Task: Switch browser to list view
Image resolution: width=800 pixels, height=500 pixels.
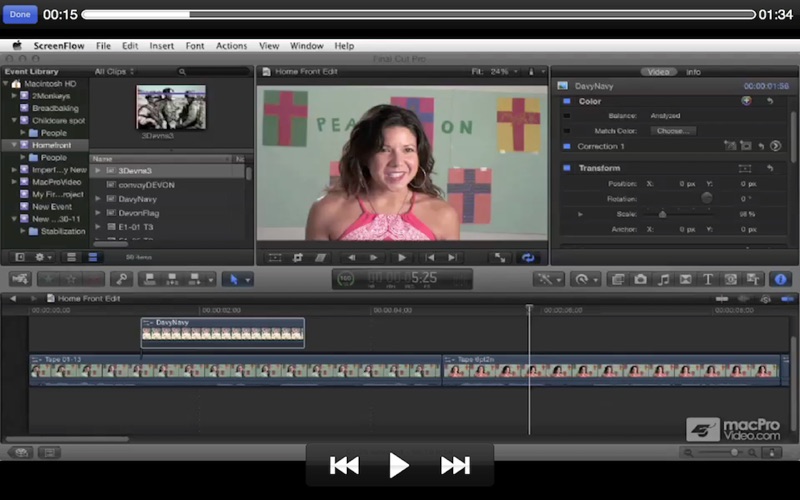Action: click(x=93, y=257)
